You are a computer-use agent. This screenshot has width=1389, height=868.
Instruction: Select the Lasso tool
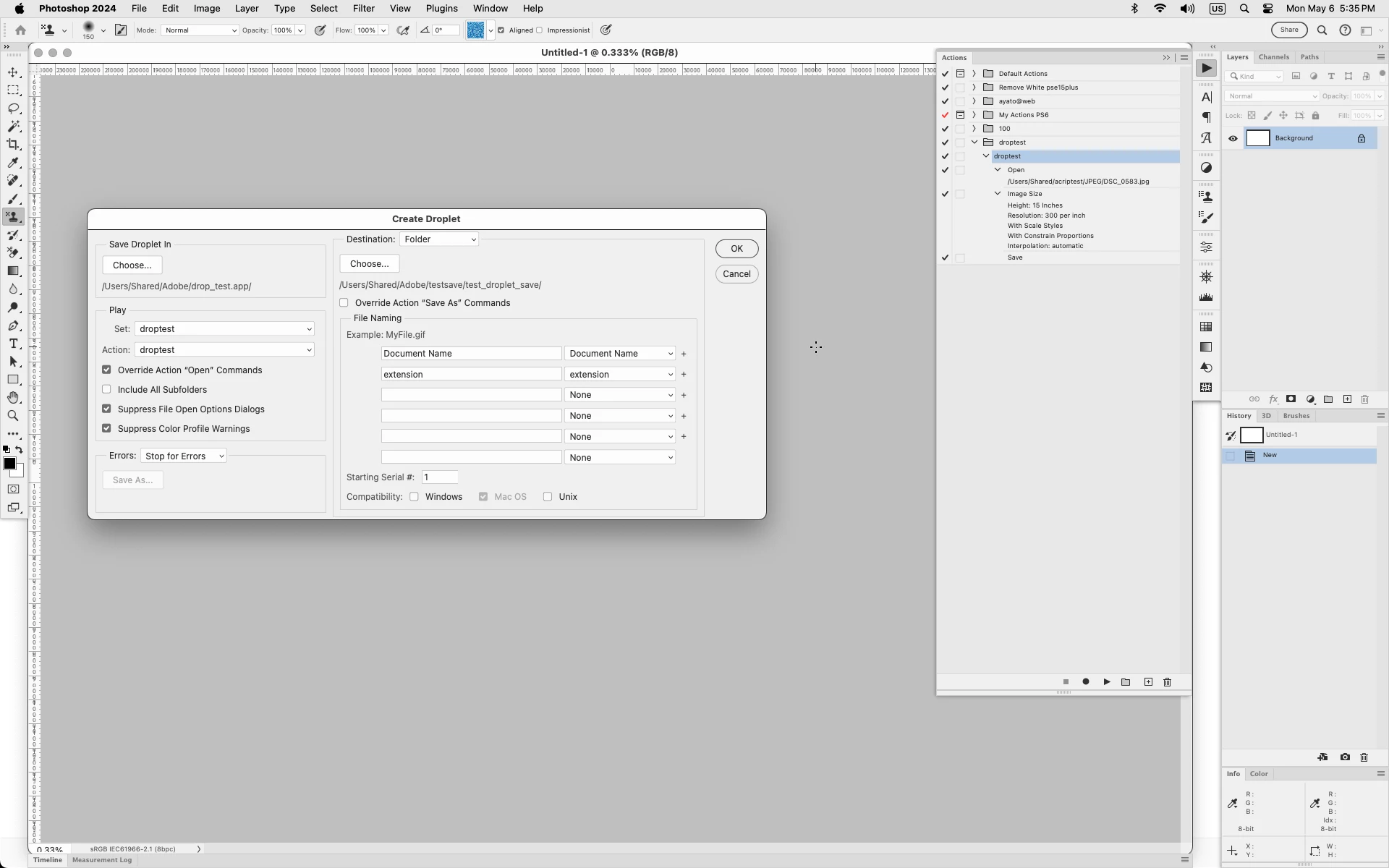click(13, 109)
